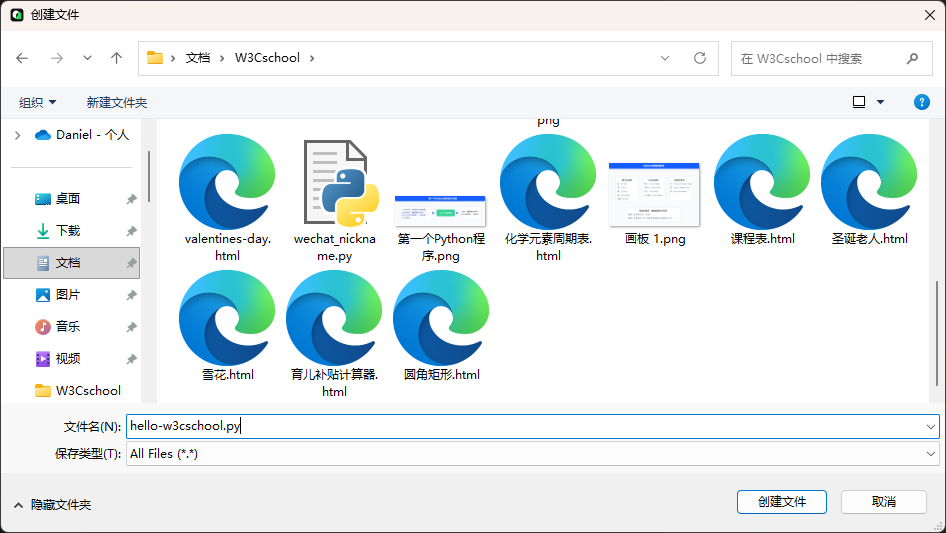Open view options dropdown arrow
Screen dimensions: 946x533
(x=880, y=102)
